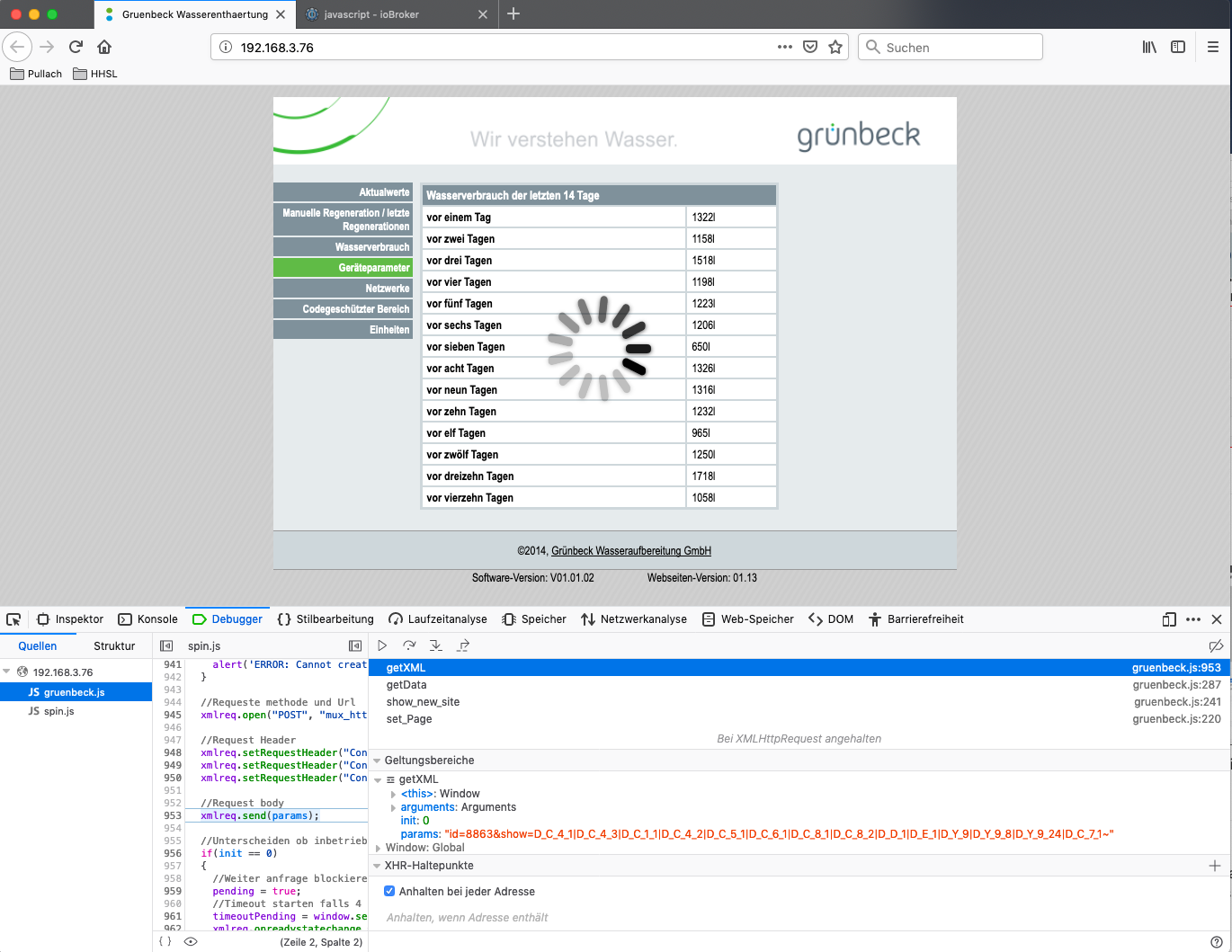Deactivate all breakpoints icon
The width and height of the screenshot is (1232, 952).
[x=1216, y=645]
